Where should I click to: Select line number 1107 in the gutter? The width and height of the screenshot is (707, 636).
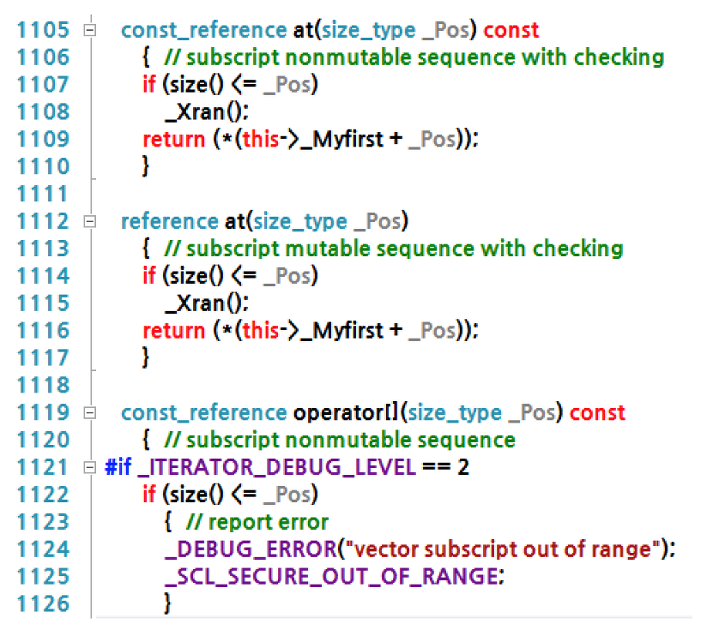[43, 85]
